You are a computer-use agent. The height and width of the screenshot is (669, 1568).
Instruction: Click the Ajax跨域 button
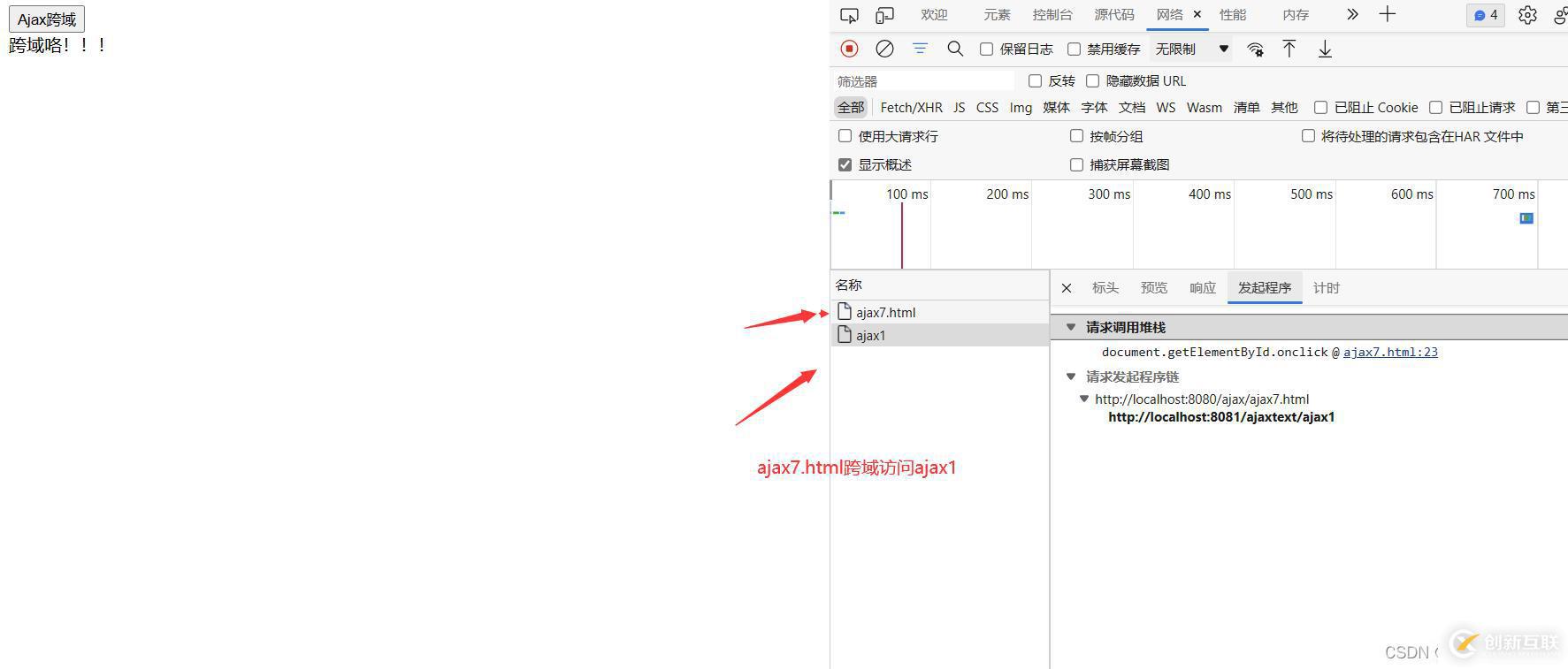point(47,19)
